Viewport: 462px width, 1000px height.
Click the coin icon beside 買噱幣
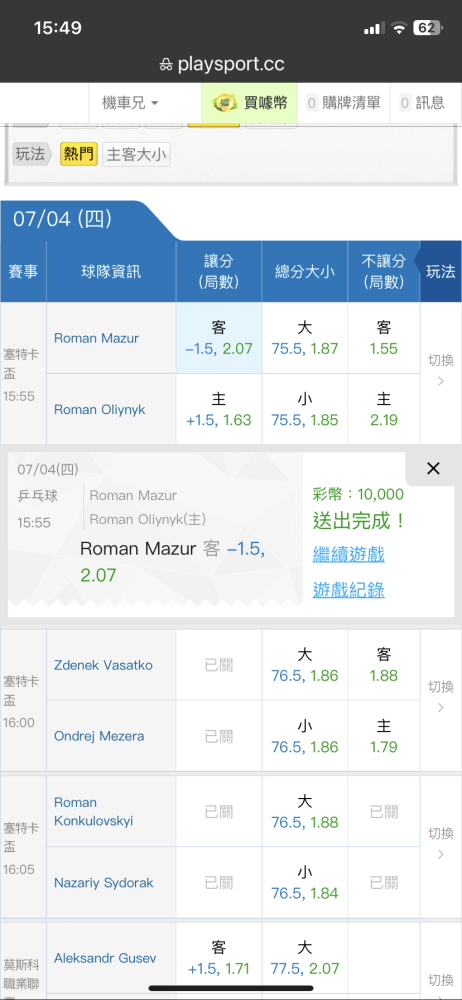click(224, 103)
